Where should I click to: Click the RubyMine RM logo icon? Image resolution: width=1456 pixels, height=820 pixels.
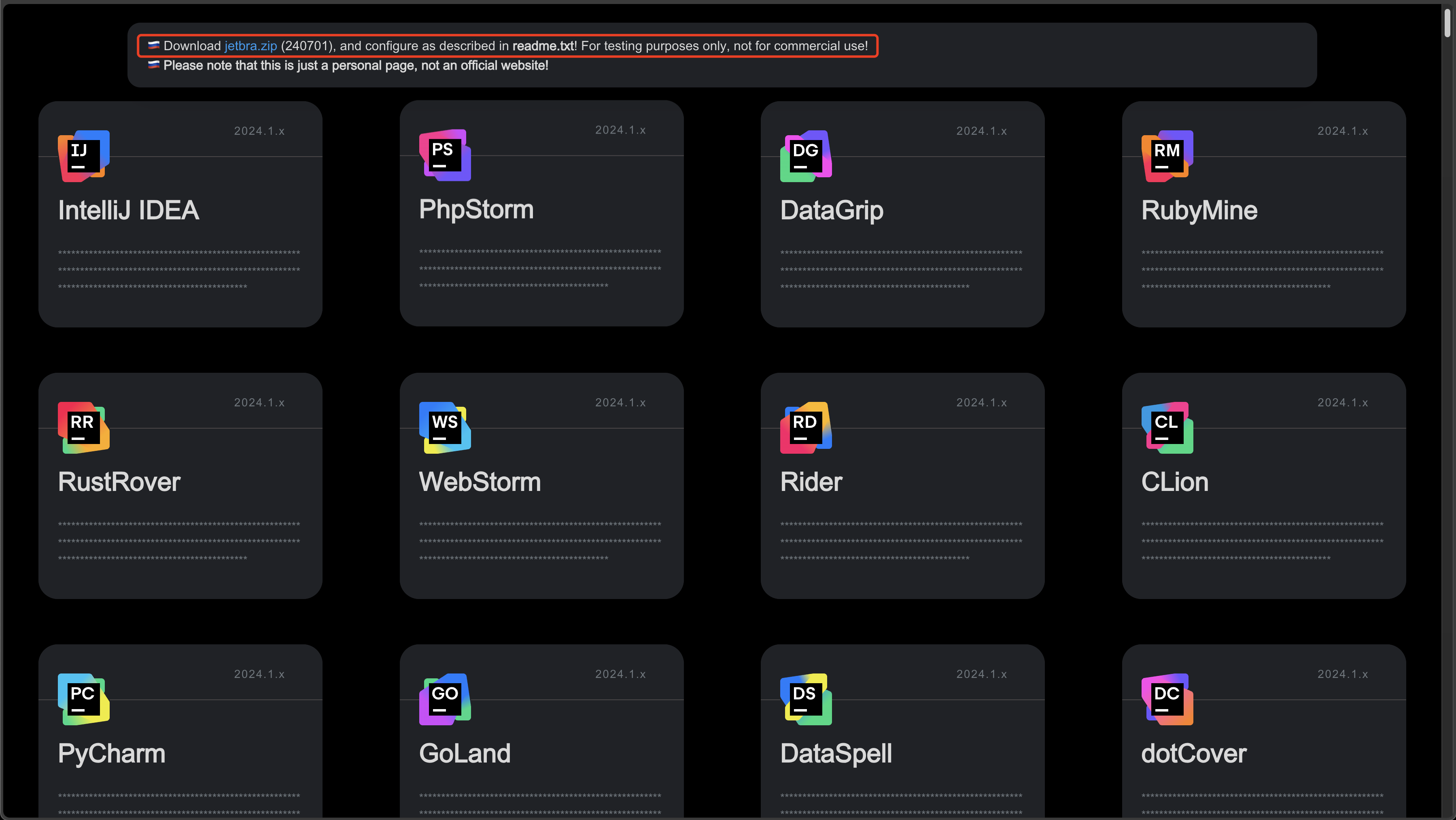click(x=1167, y=156)
